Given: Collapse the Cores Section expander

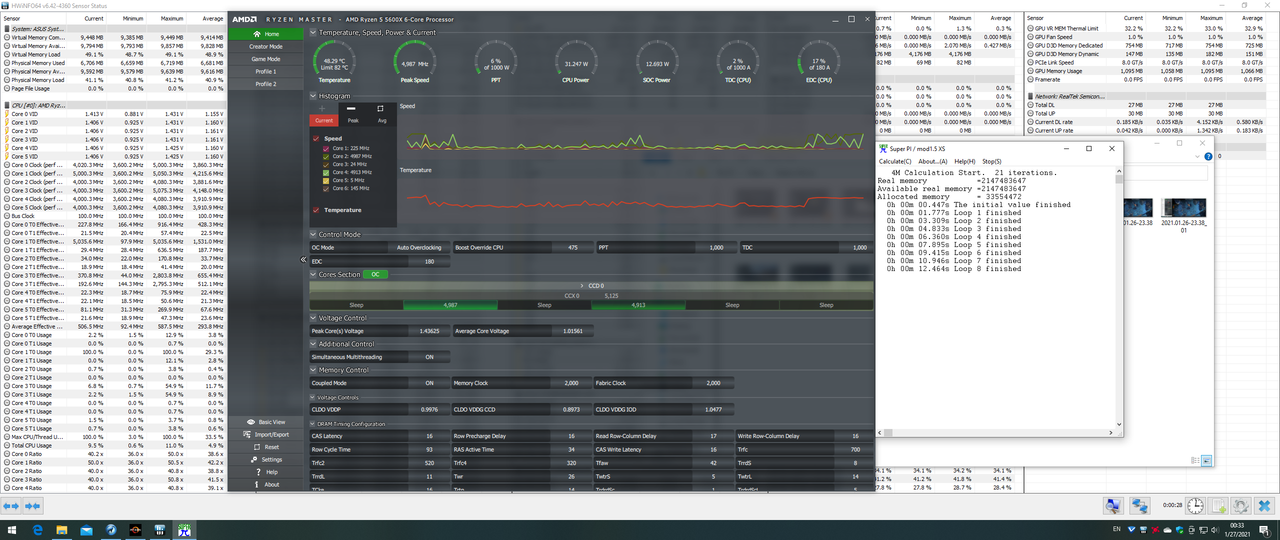Looking at the screenshot, I should coord(313,274).
